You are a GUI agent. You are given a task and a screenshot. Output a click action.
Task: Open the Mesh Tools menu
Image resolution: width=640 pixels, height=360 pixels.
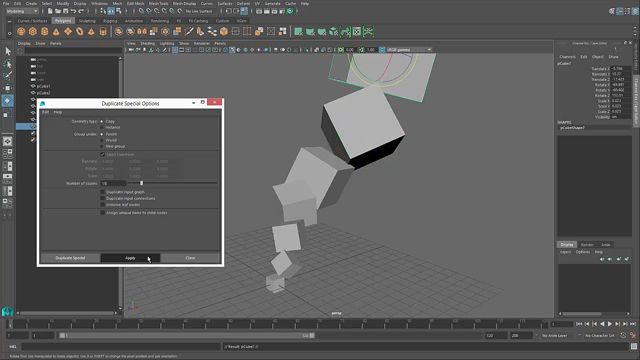tap(158, 3)
